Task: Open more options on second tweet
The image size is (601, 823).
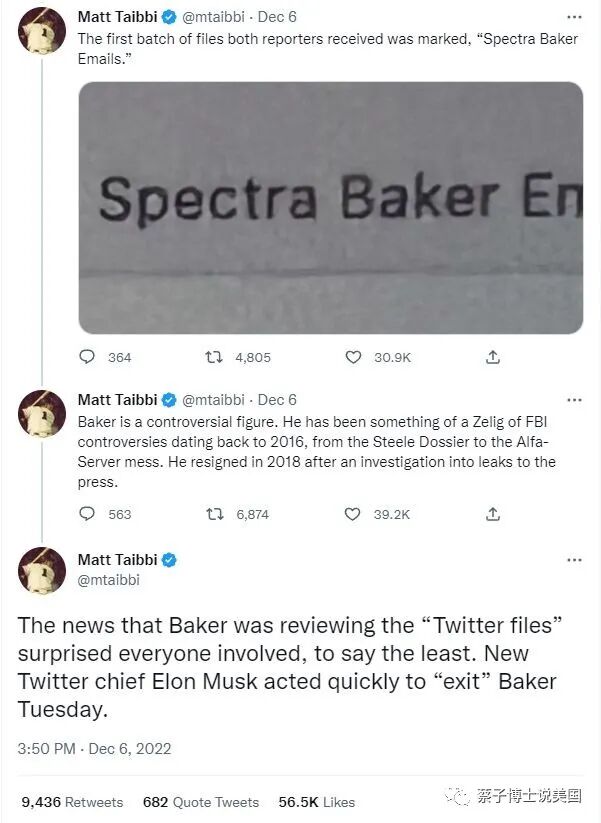Action: (x=574, y=400)
